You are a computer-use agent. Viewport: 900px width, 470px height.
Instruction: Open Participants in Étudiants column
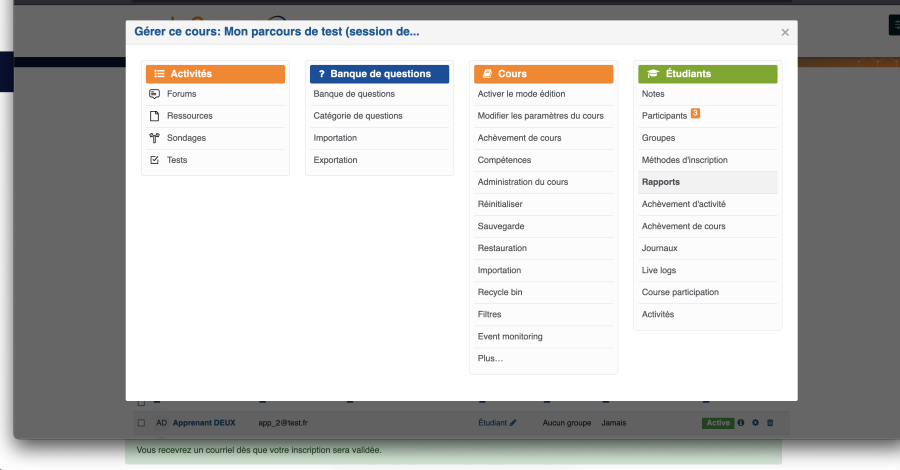point(664,116)
